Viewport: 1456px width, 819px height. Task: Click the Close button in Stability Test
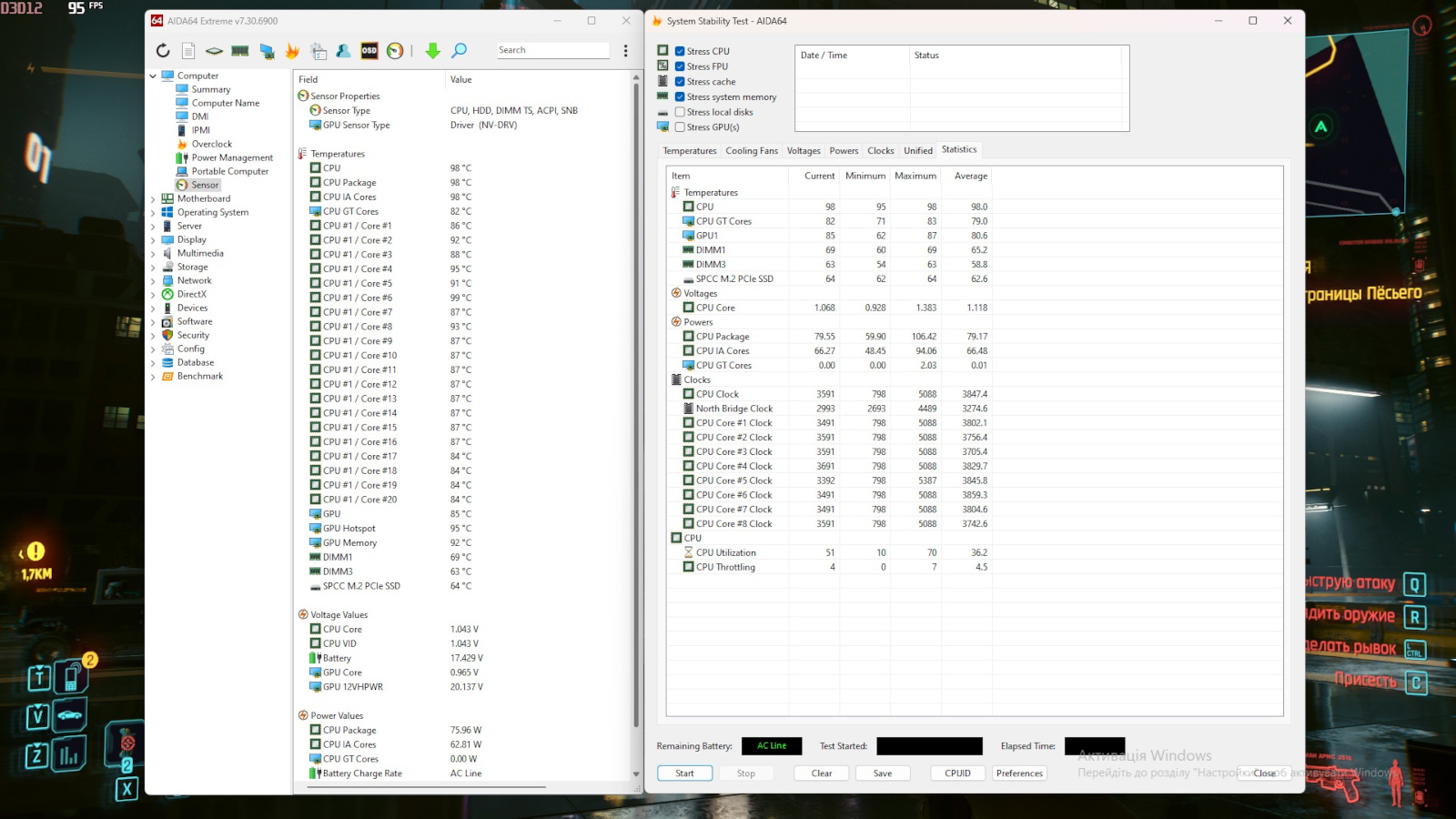click(x=1265, y=773)
